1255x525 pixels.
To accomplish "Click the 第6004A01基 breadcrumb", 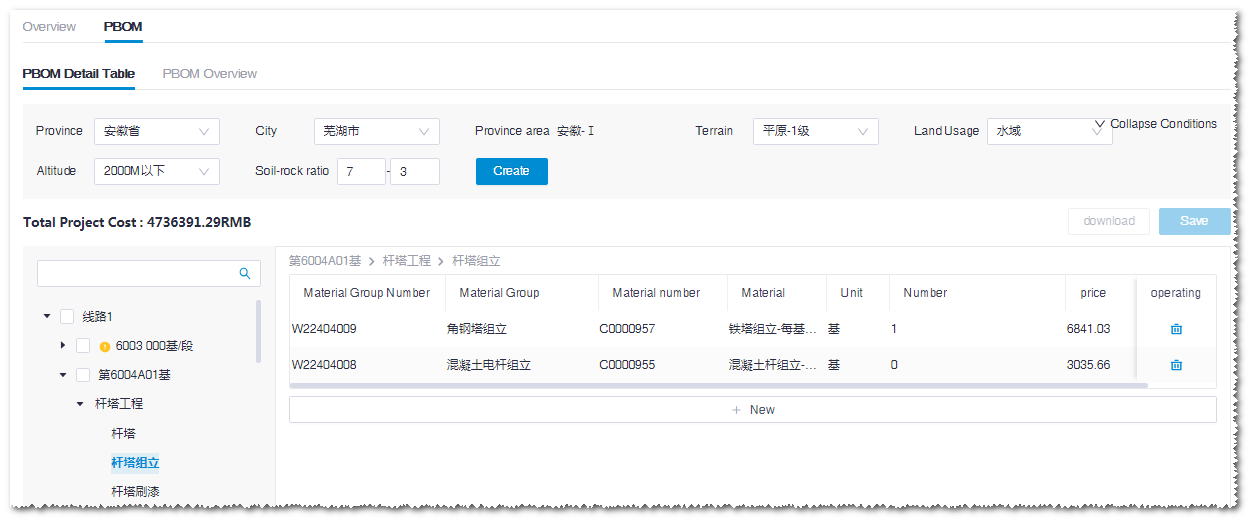I will point(325,261).
